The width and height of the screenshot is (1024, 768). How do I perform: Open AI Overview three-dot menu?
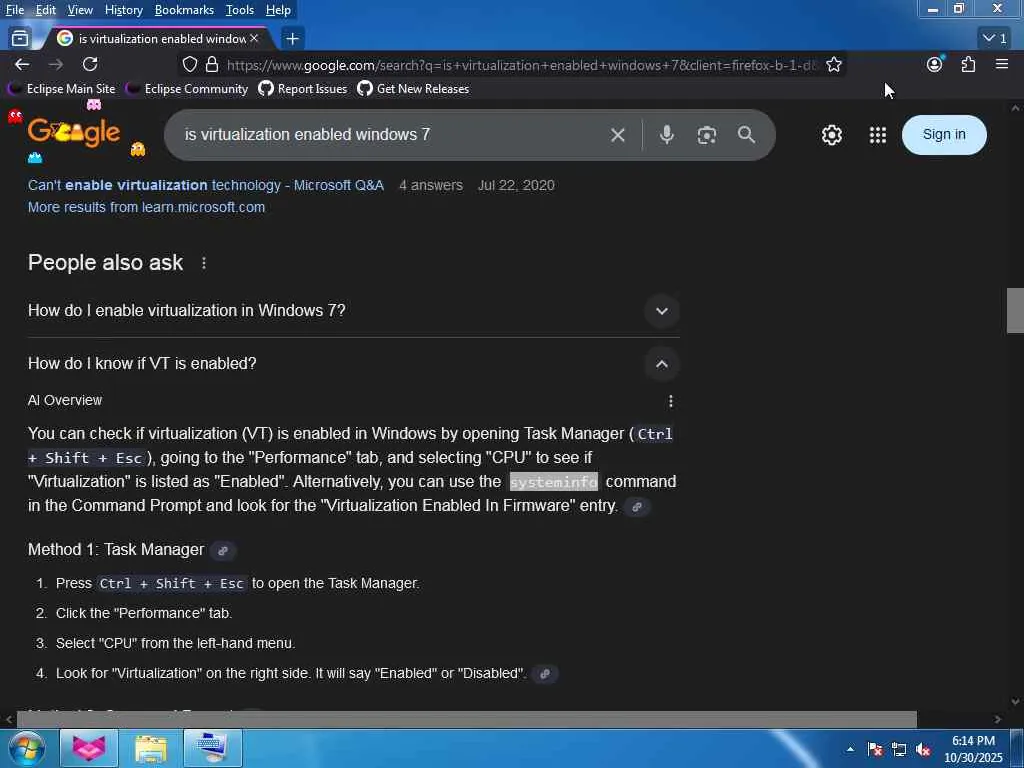click(x=671, y=401)
